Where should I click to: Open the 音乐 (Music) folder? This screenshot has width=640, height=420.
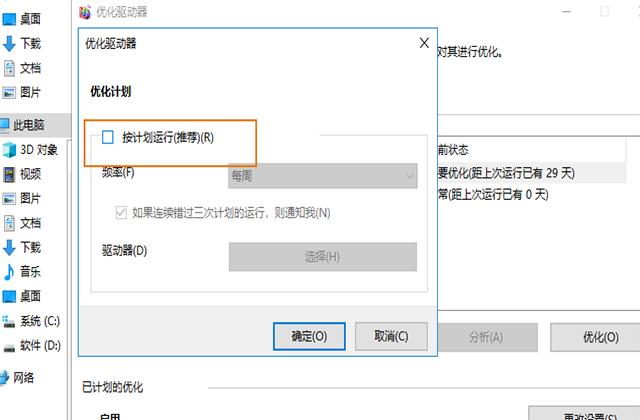pos(22,272)
